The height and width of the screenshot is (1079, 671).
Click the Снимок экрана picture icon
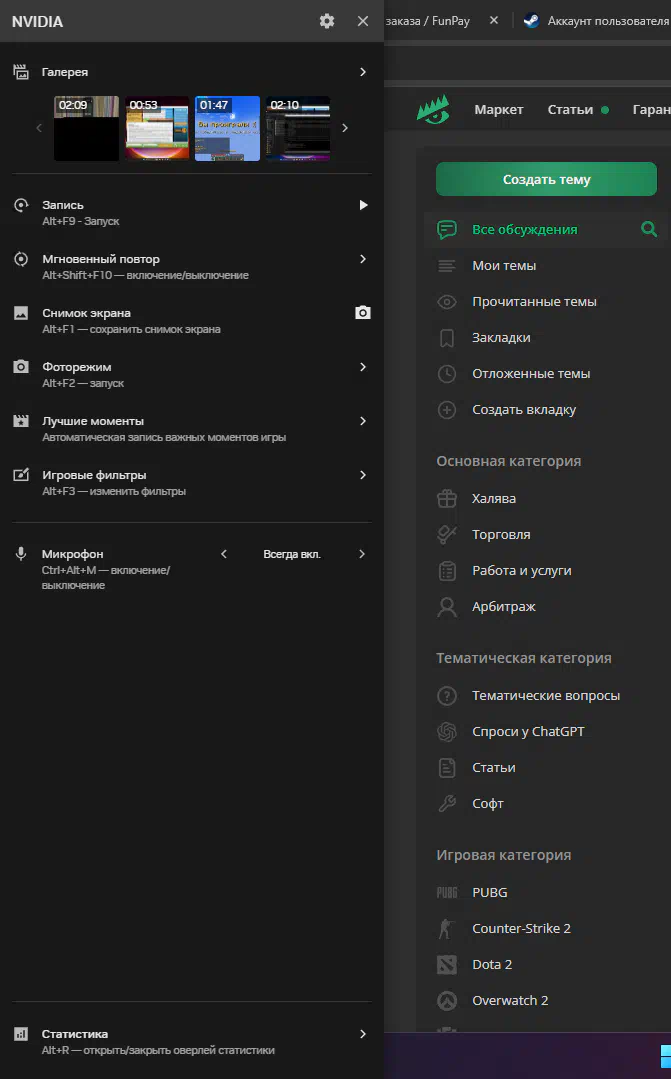[21, 313]
